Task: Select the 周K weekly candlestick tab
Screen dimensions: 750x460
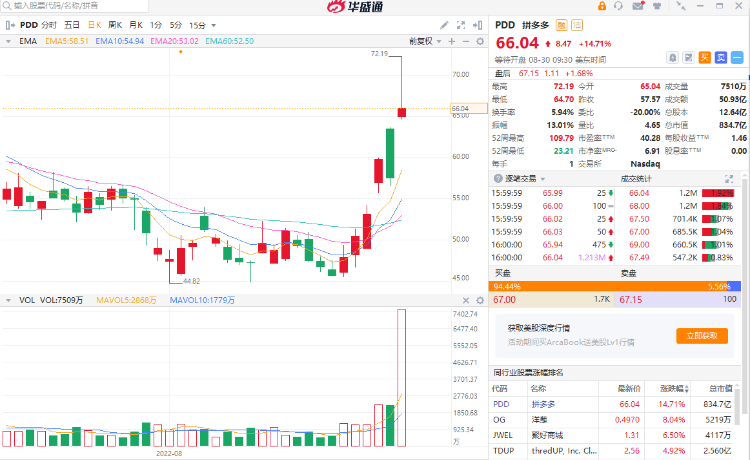Action: click(x=115, y=25)
